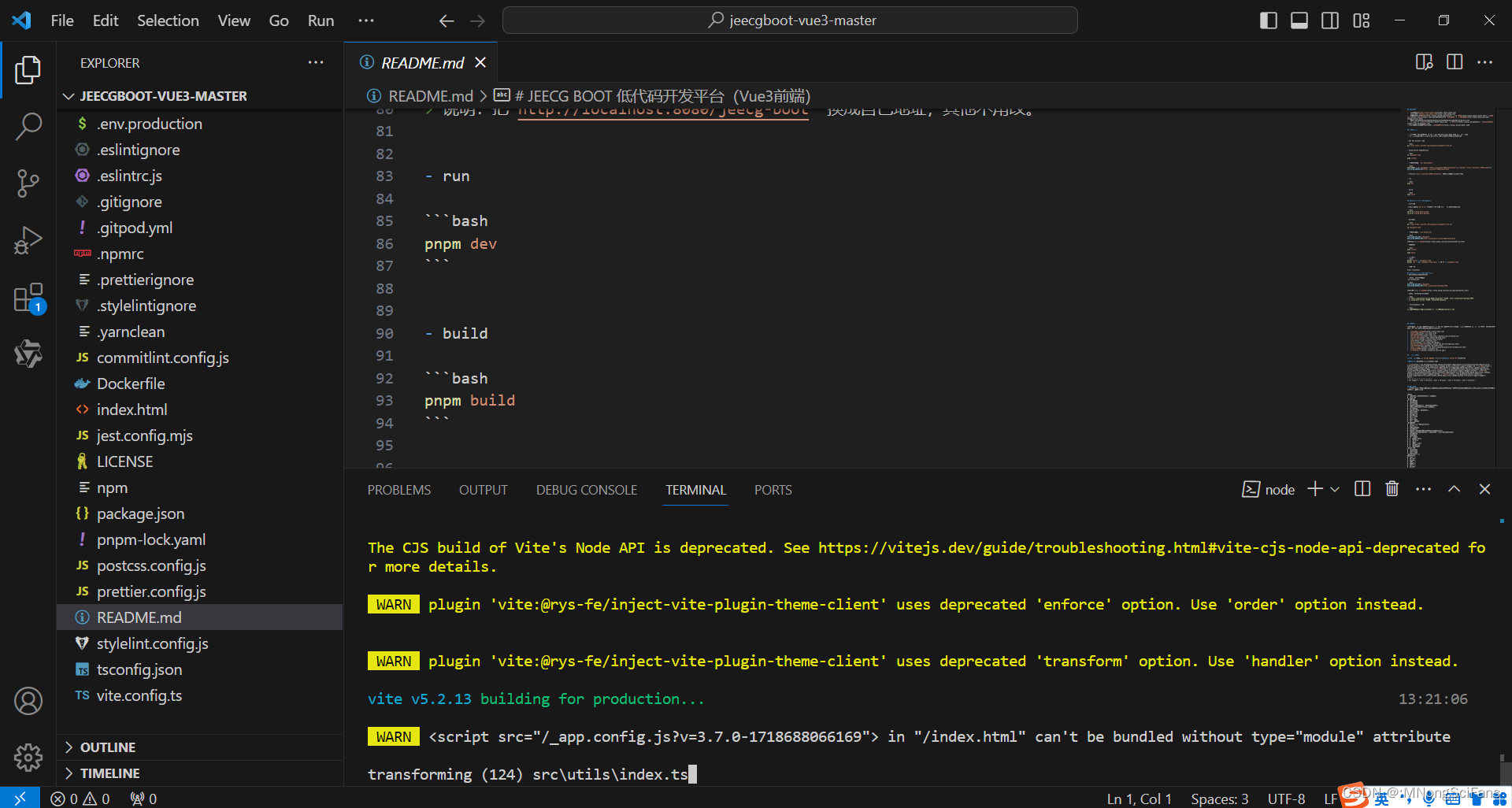Screen dimensions: 1512x808
Task: Open the File menu
Action: click(62, 20)
